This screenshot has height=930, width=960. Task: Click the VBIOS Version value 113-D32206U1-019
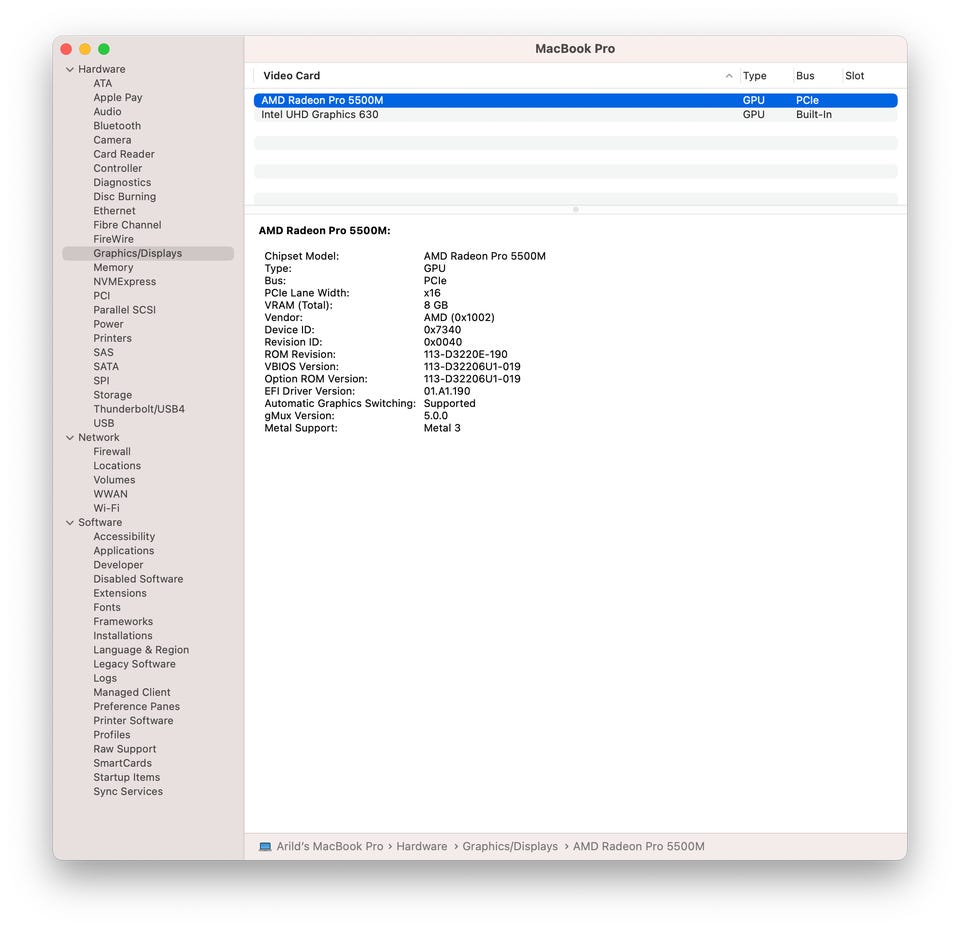point(472,367)
